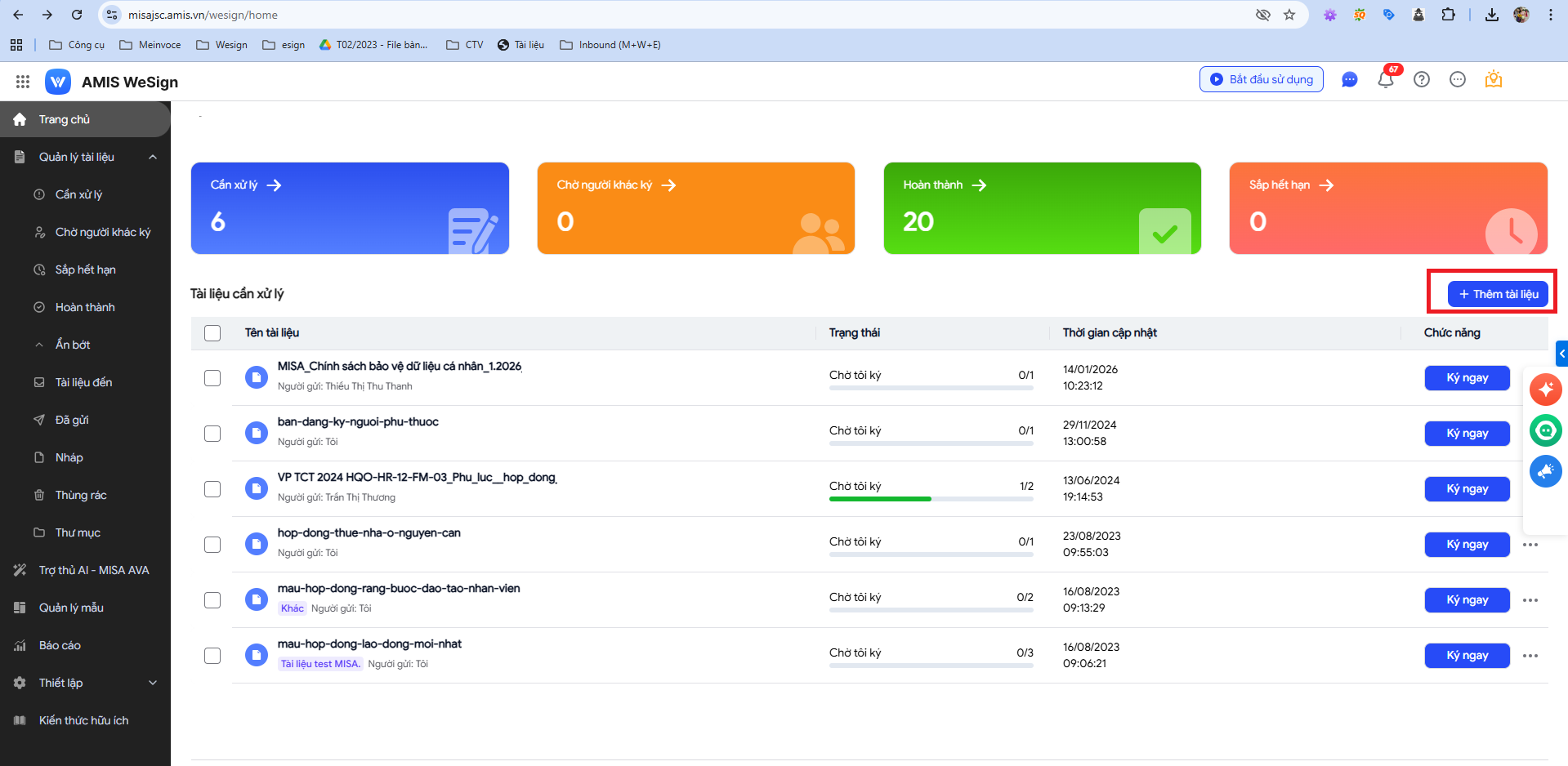Open the app launcher grid icon
This screenshot has height=766, width=1568.
pos(23,82)
